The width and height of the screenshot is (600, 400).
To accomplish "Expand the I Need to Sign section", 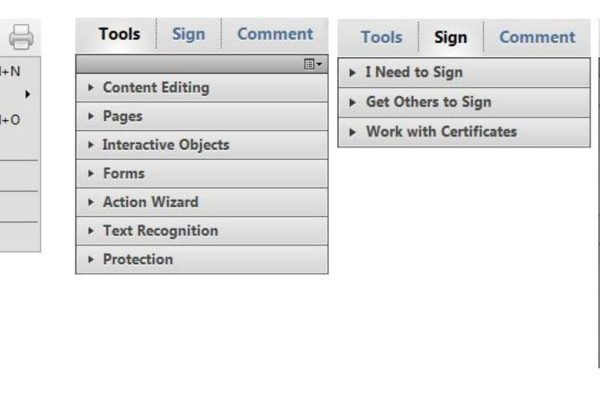I will [x=413, y=73].
